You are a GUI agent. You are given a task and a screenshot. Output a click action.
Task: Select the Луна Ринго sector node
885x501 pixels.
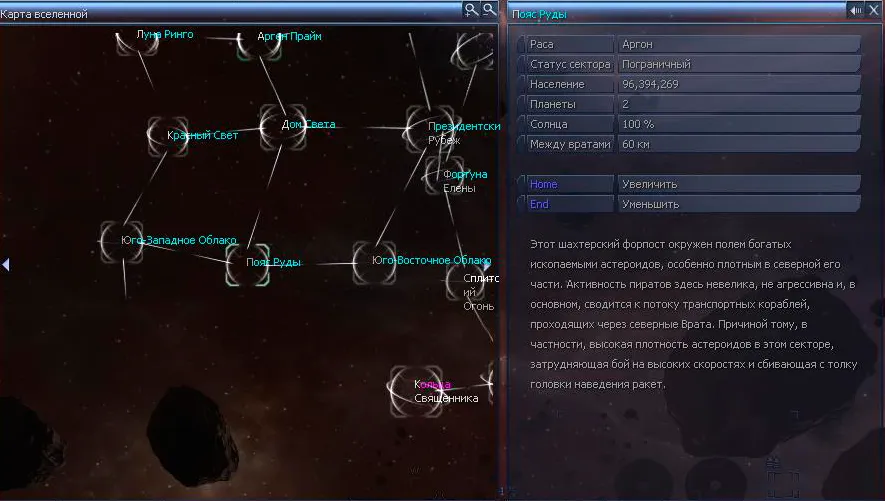coord(137,41)
